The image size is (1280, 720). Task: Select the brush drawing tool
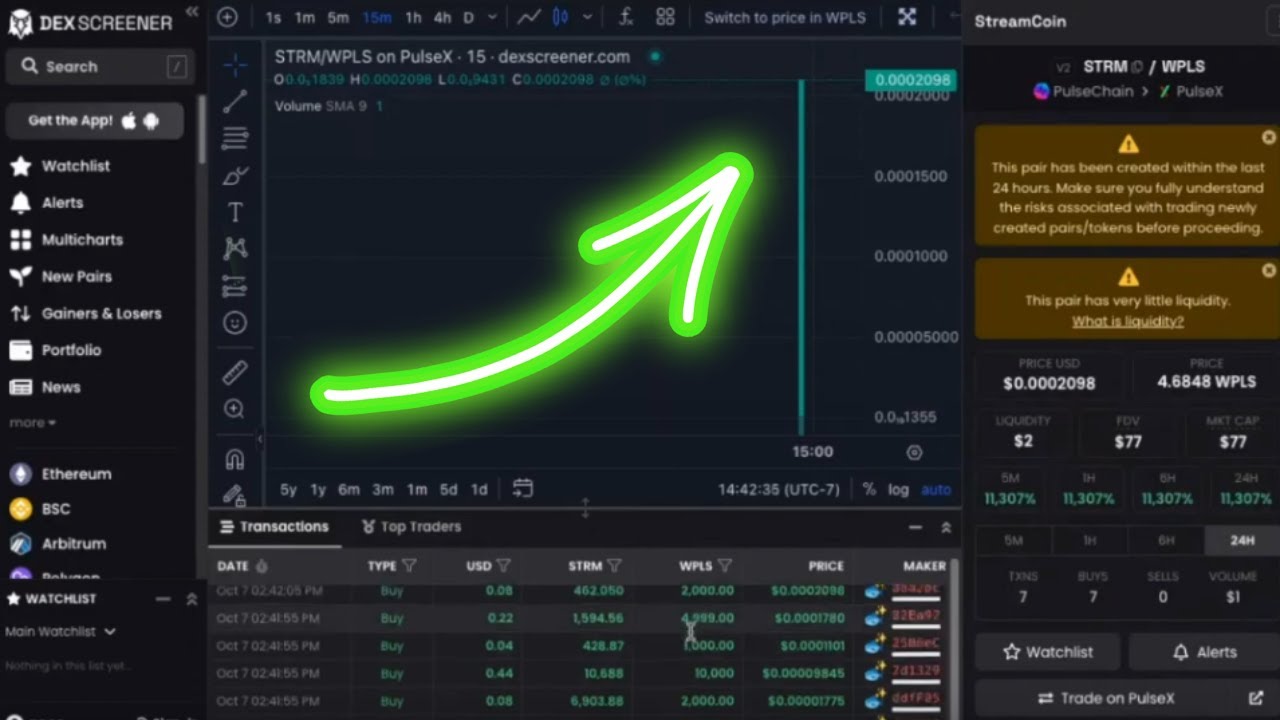click(x=235, y=176)
